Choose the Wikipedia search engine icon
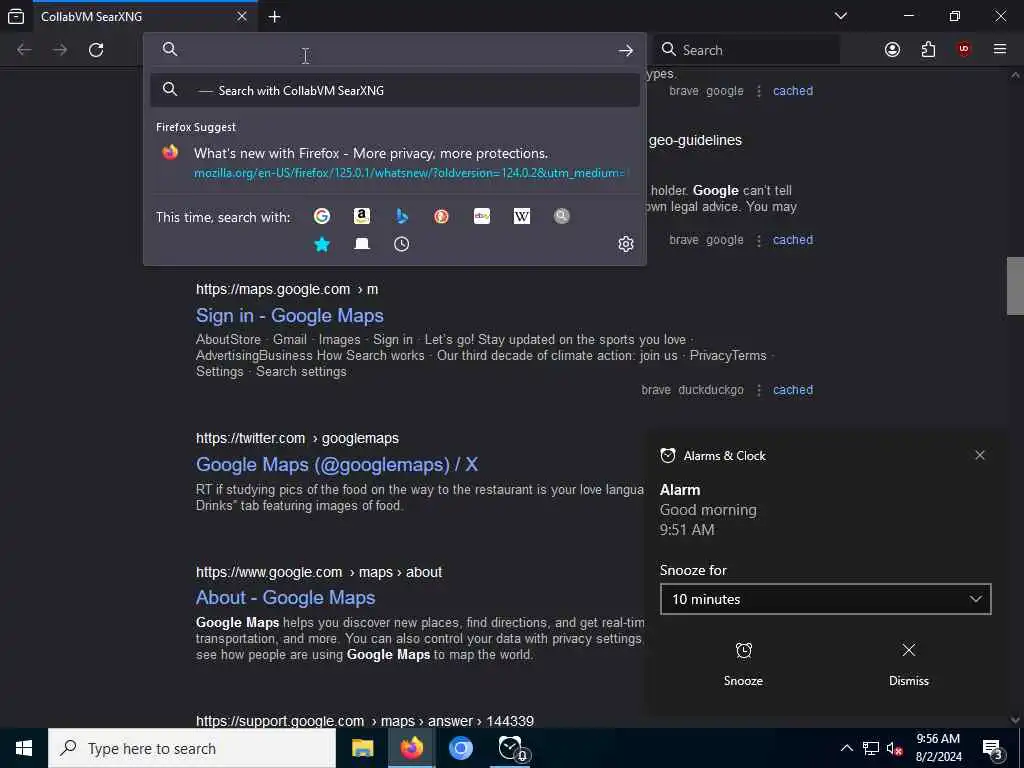Image resolution: width=1024 pixels, height=768 pixels. 522,216
